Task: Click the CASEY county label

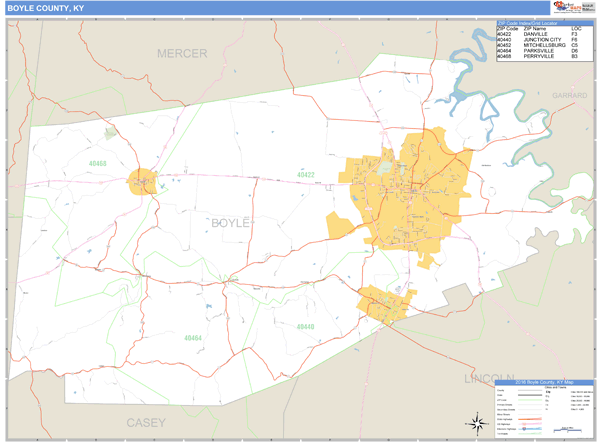Action: click(146, 422)
